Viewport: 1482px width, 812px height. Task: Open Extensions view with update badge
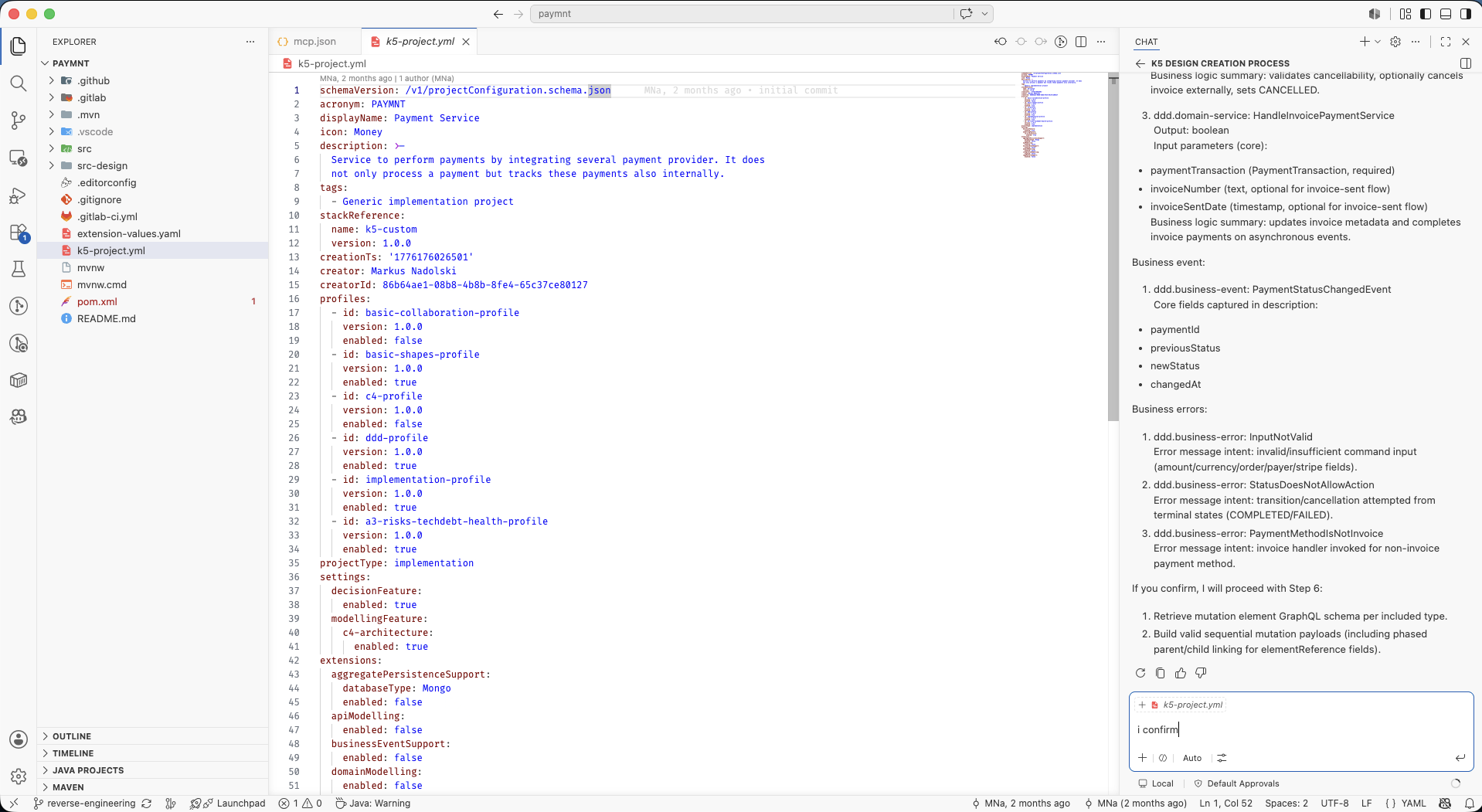[x=19, y=233]
